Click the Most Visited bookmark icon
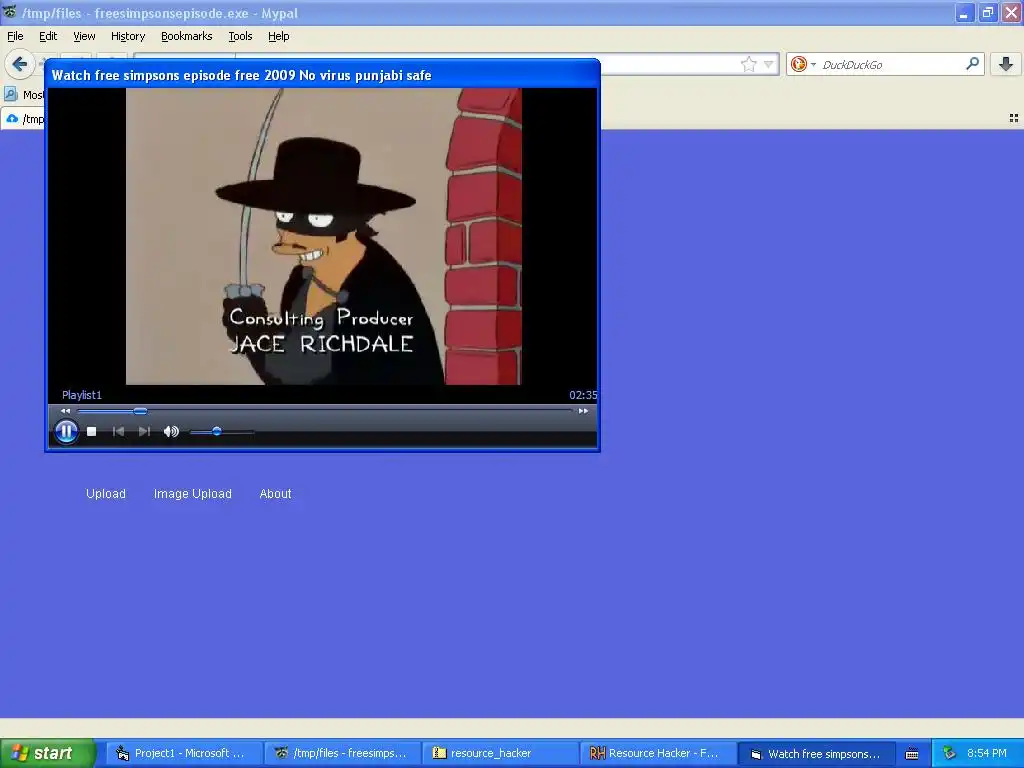The image size is (1024, 768). pyautogui.click(x=11, y=95)
